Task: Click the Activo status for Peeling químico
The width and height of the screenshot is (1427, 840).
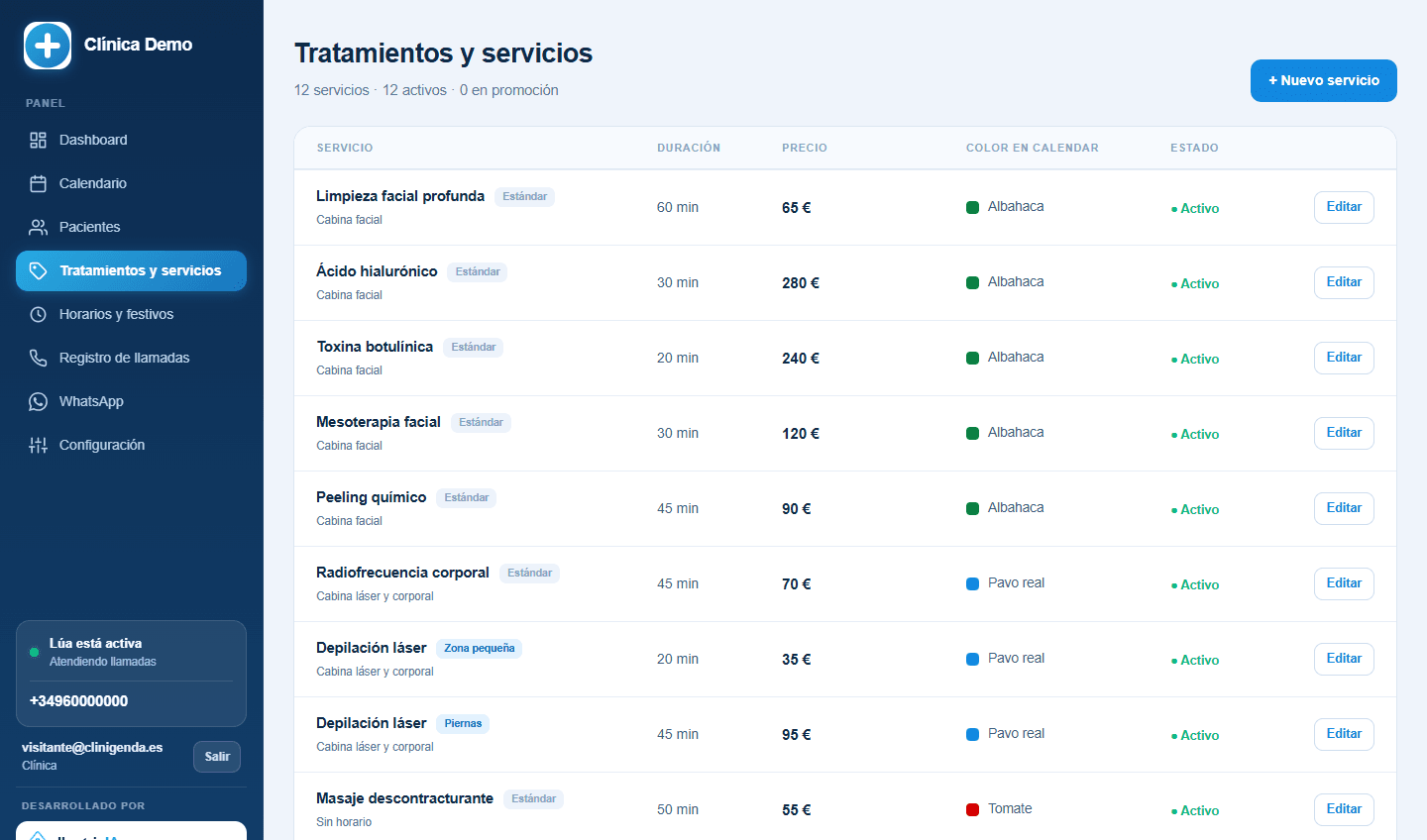Action: pos(1195,509)
